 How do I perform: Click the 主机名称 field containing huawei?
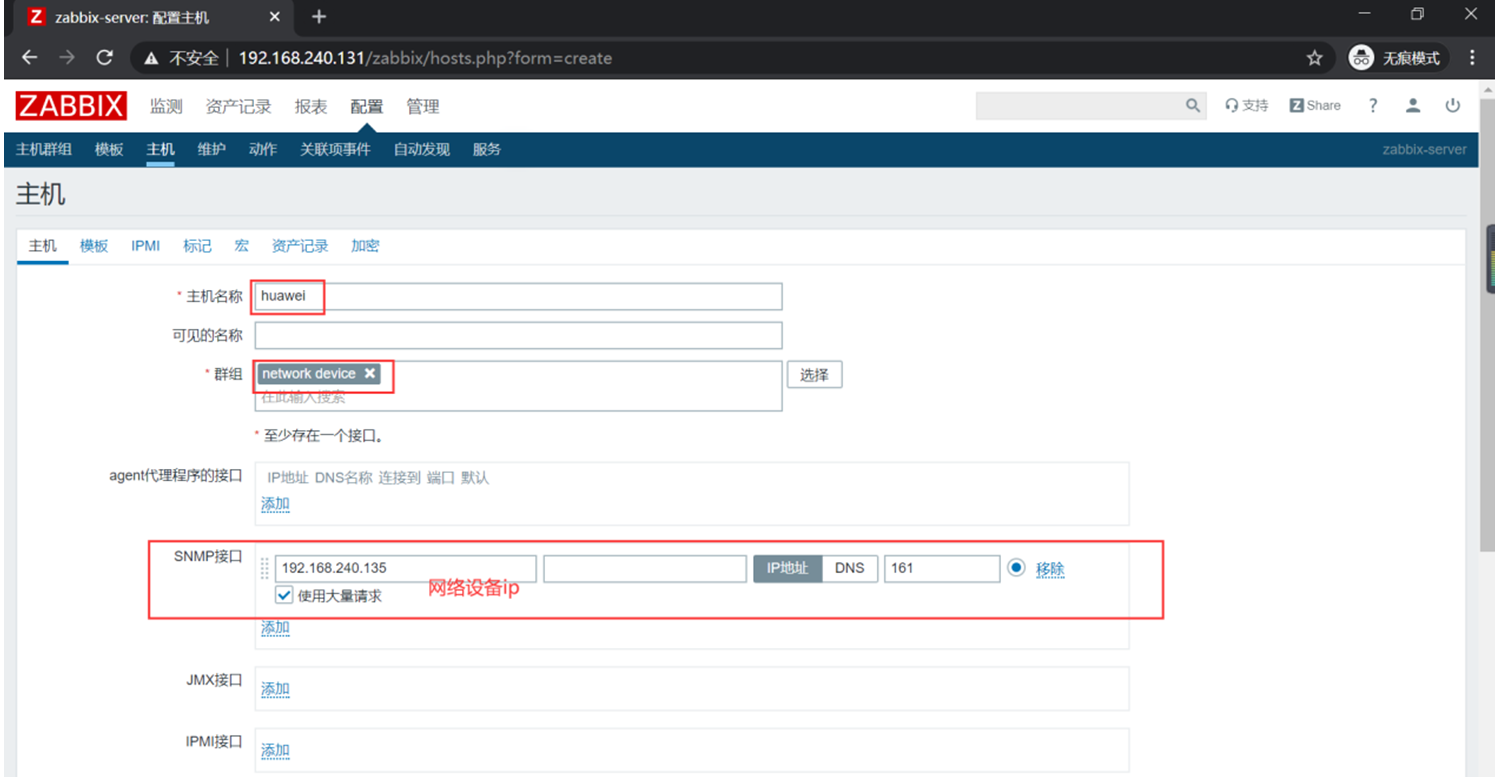pos(518,296)
